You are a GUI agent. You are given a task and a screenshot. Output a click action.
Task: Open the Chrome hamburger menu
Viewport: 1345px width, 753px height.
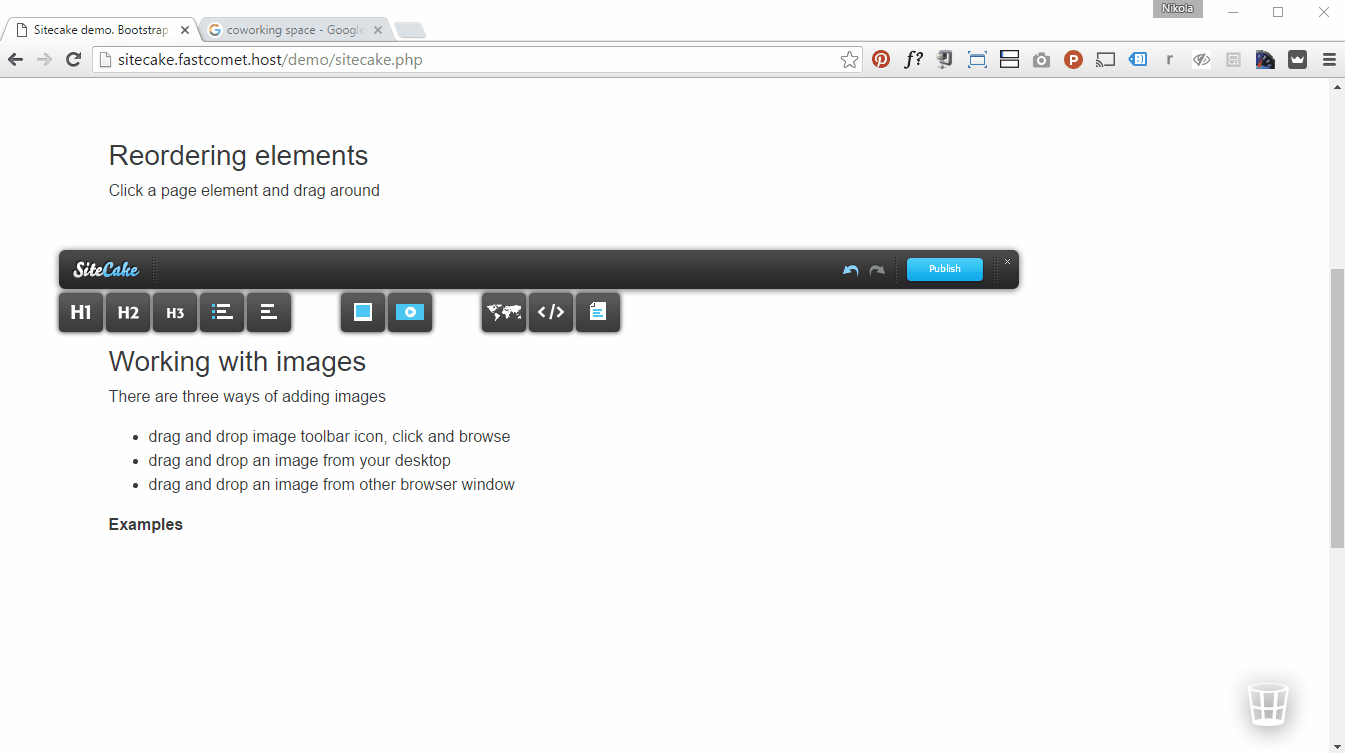pyautogui.click(x=1329, y=60)
